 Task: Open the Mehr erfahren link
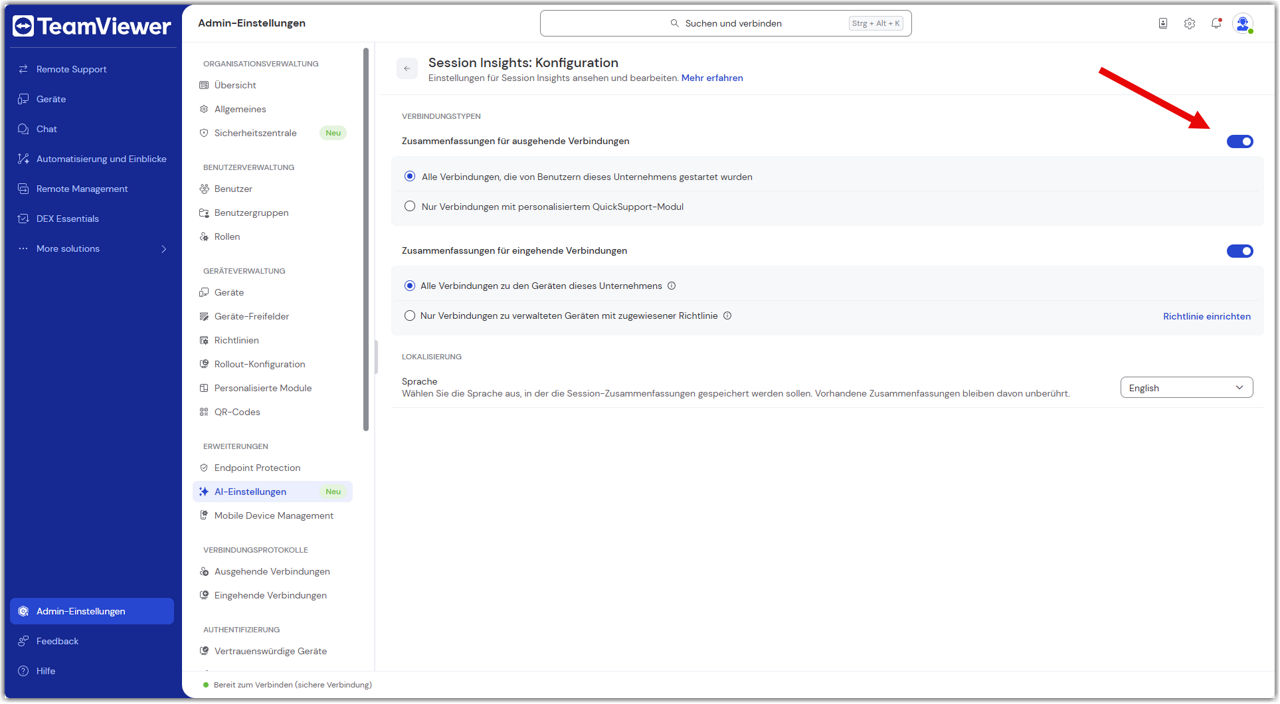click(712, 78)
